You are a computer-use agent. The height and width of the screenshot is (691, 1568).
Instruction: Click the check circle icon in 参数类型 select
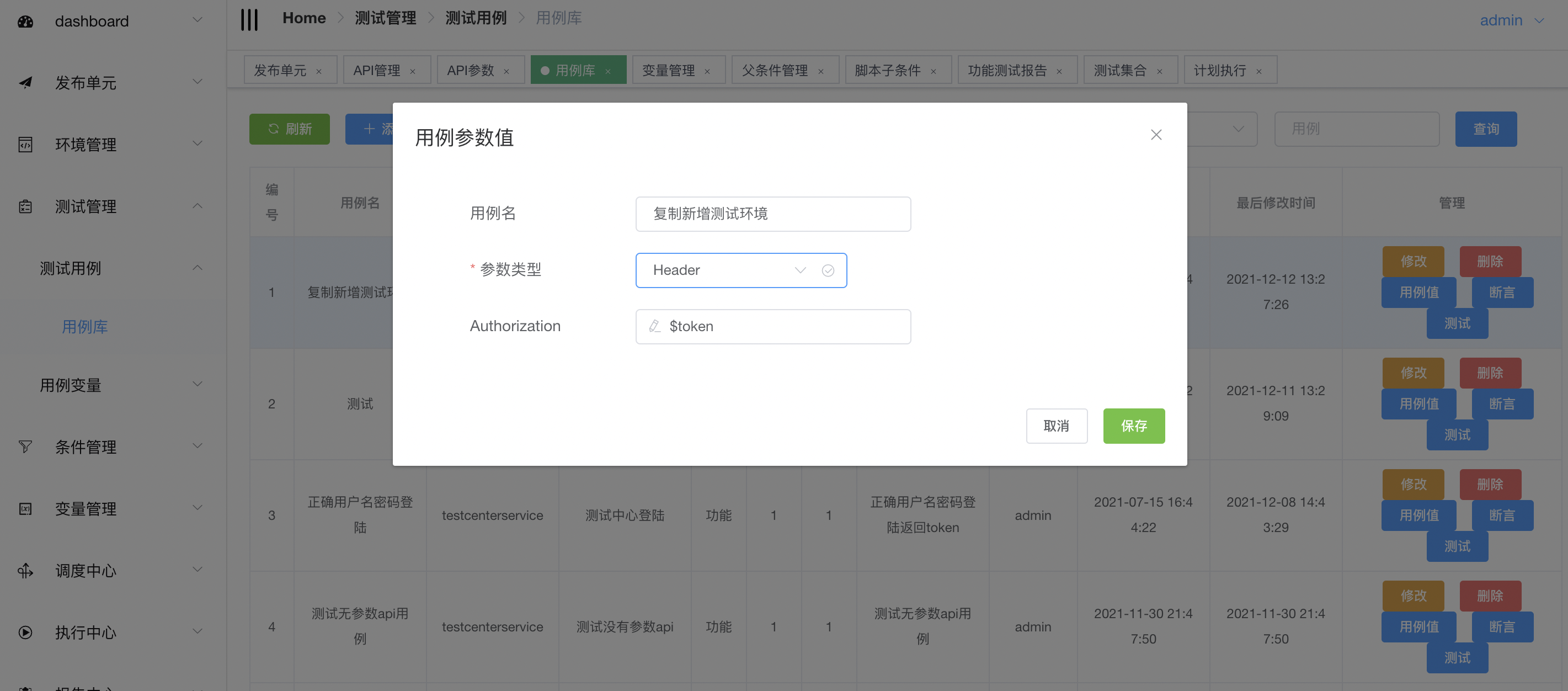pos(828,270)
